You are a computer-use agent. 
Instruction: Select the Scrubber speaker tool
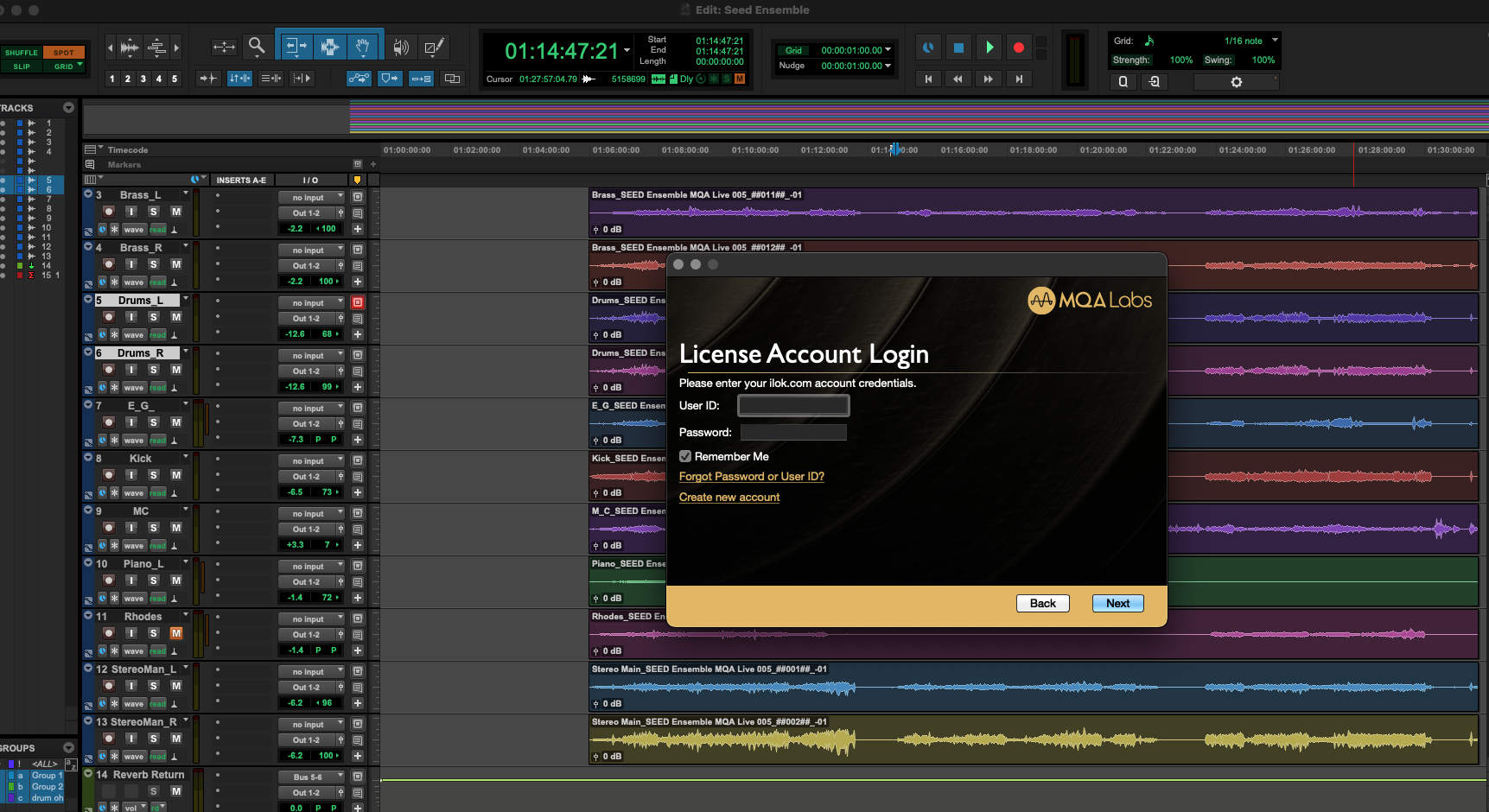click(400, 47)
